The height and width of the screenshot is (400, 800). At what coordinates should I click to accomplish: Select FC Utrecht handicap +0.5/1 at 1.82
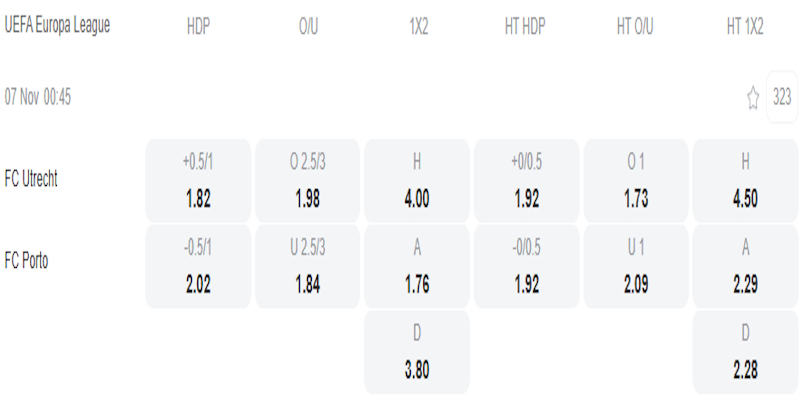click(198, 180)
